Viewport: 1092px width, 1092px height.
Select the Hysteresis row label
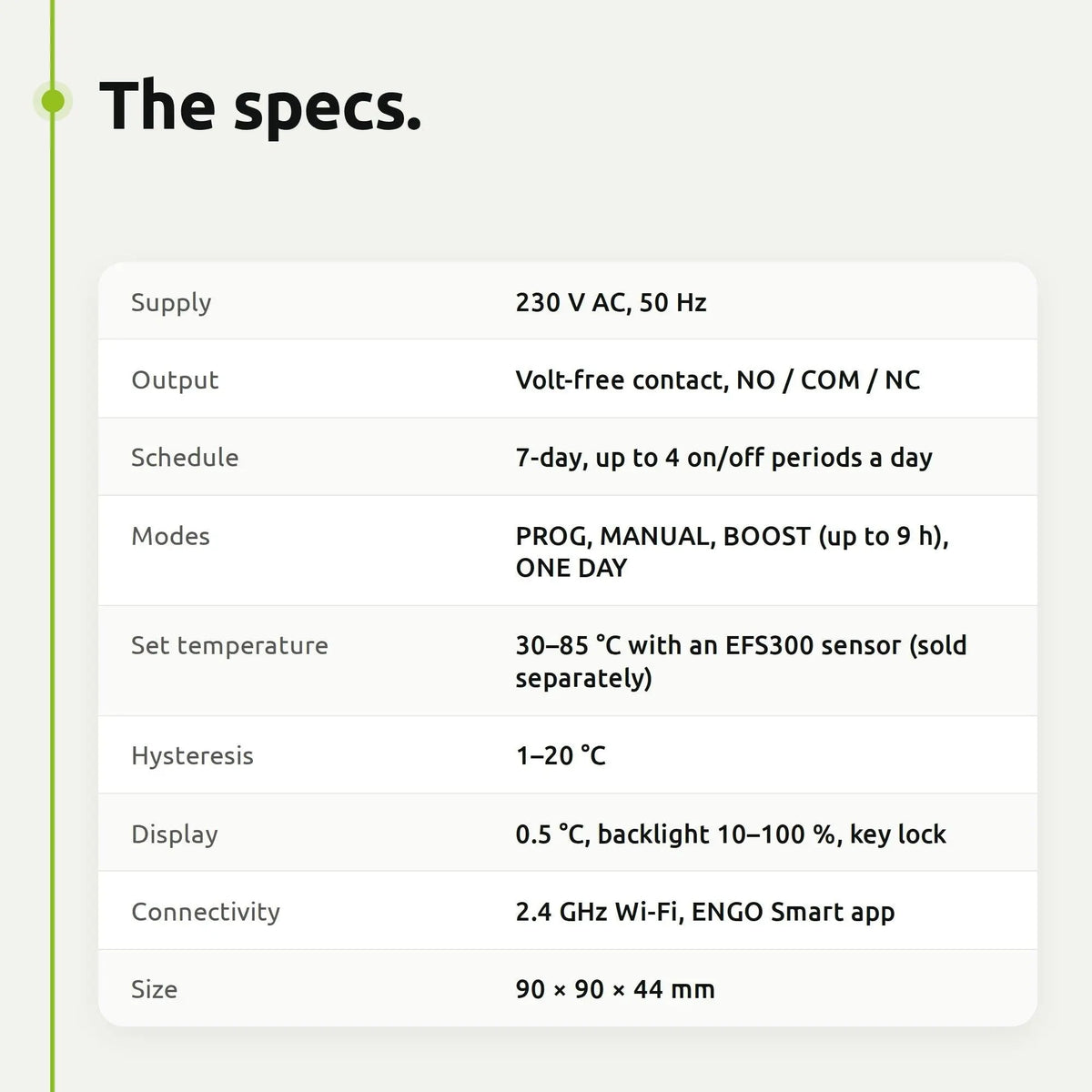[192, 756]
